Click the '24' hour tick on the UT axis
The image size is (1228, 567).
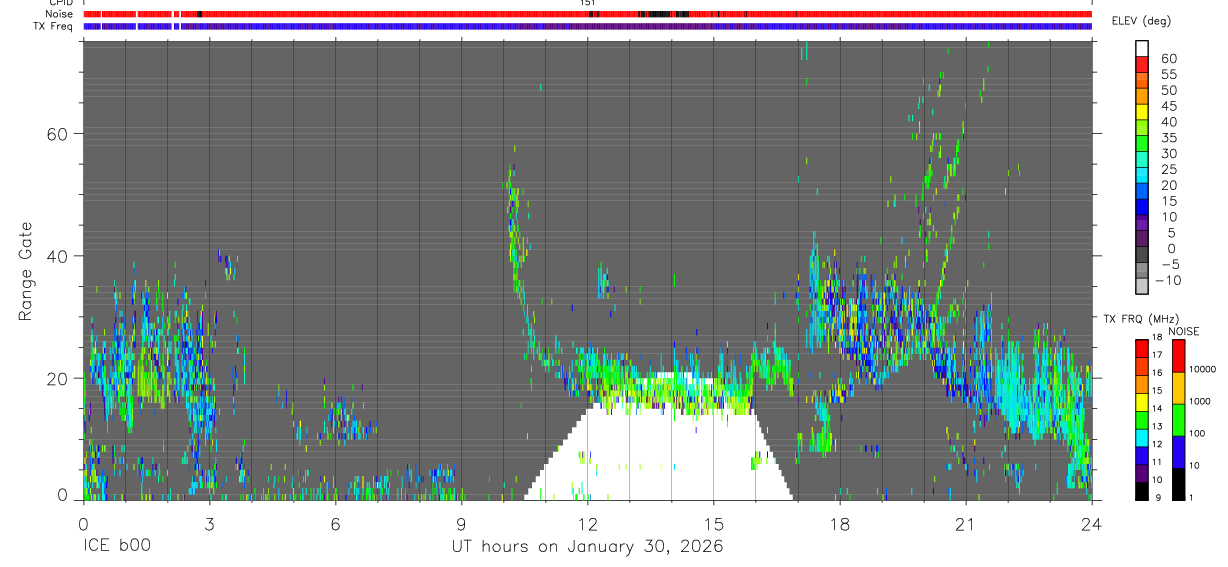[1091, 523]
